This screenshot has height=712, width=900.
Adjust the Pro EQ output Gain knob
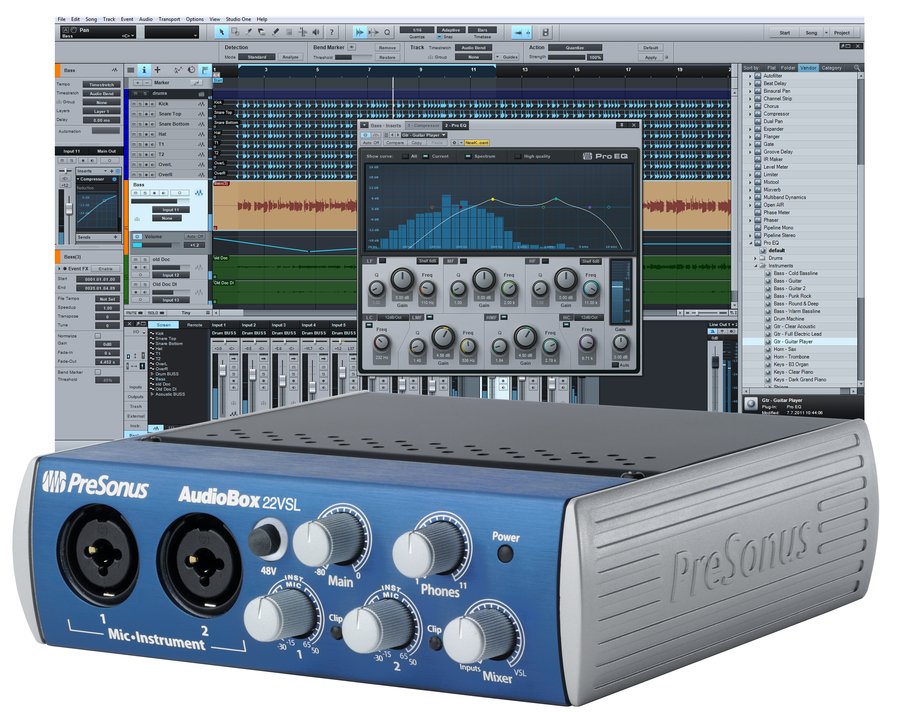[620, 343]
